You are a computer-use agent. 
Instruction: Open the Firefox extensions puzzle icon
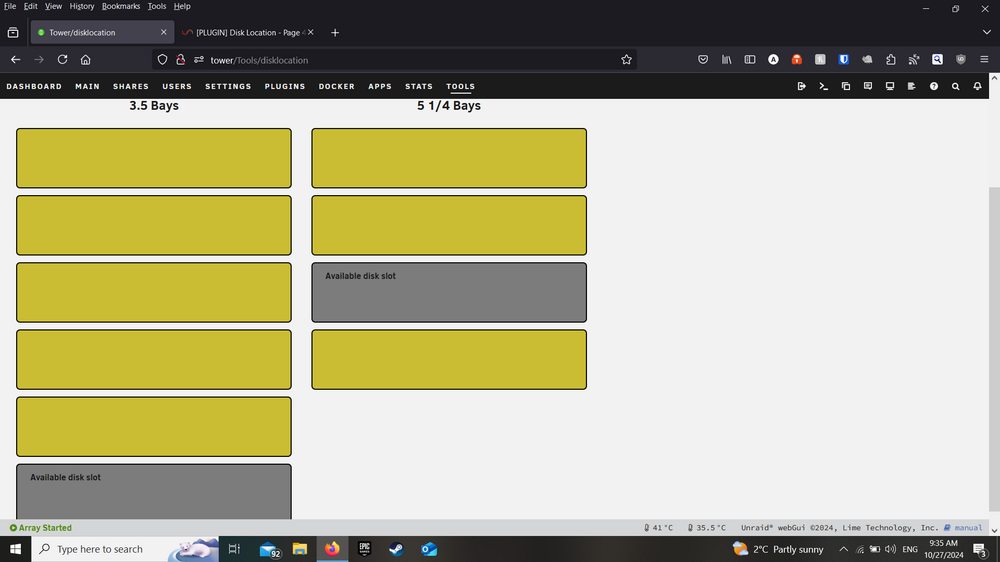[890, 59]
